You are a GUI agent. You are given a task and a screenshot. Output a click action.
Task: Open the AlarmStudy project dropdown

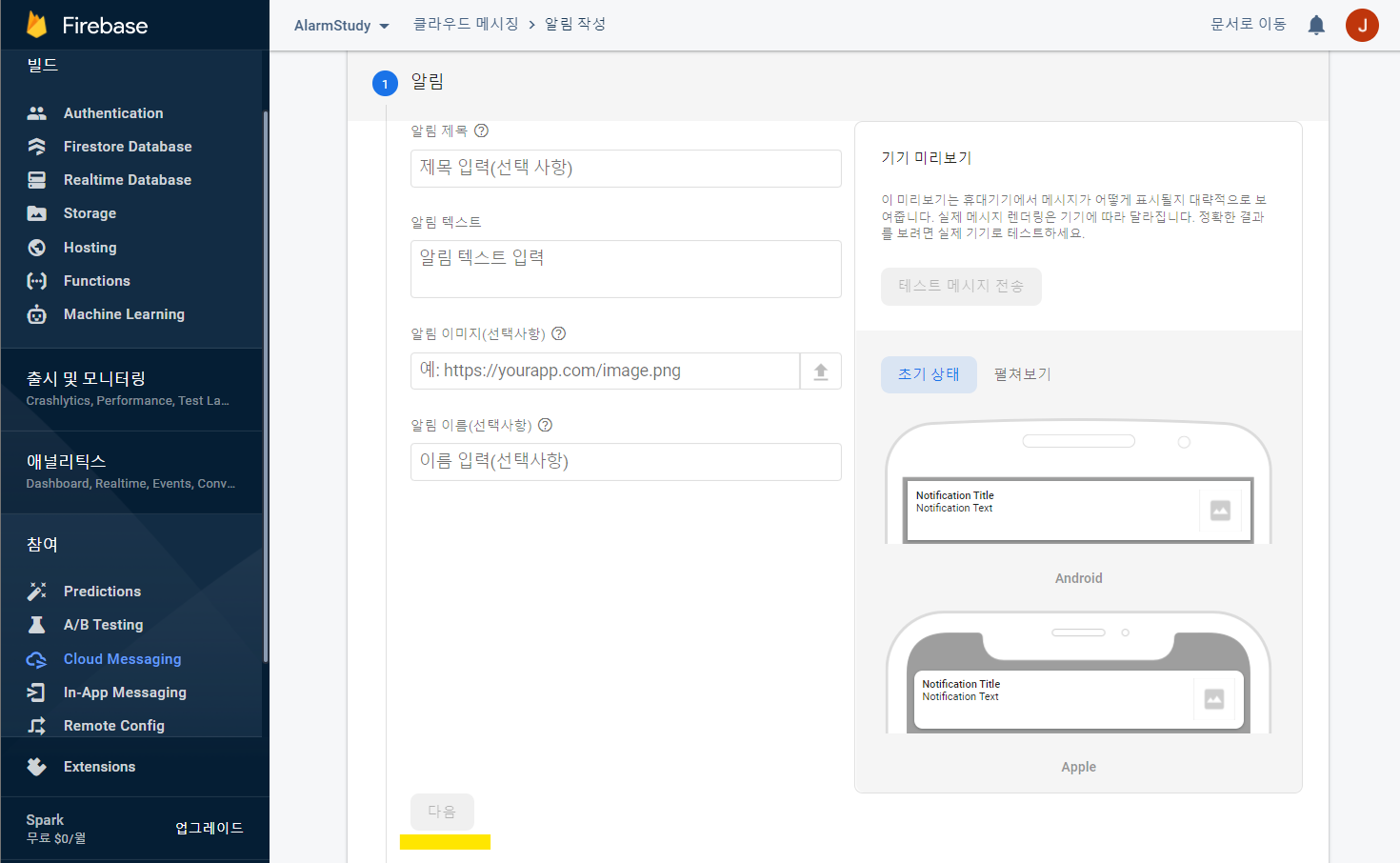click(341, 26)
